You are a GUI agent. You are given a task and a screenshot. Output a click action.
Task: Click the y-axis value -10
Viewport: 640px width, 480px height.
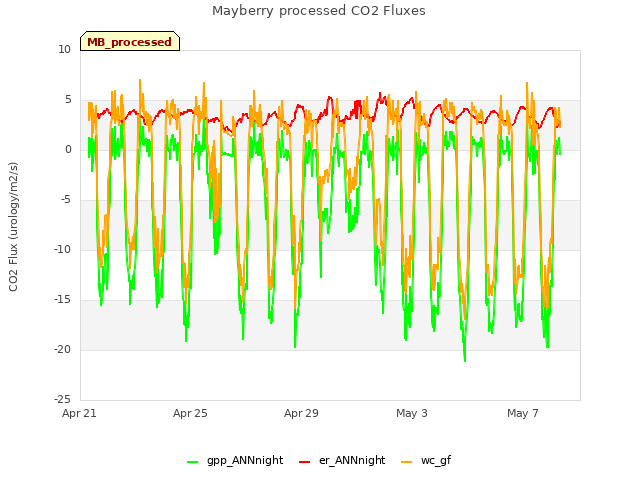pyautogui.click(x=62, y=249)
